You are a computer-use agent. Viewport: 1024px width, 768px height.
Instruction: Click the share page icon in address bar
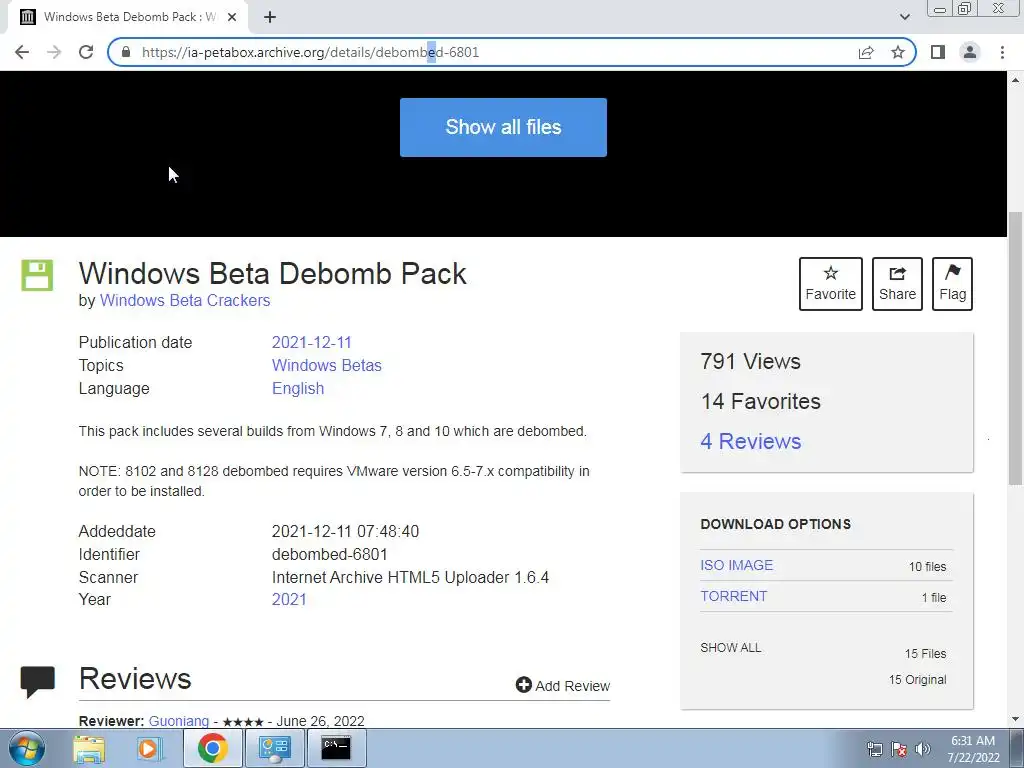[866, 52]
